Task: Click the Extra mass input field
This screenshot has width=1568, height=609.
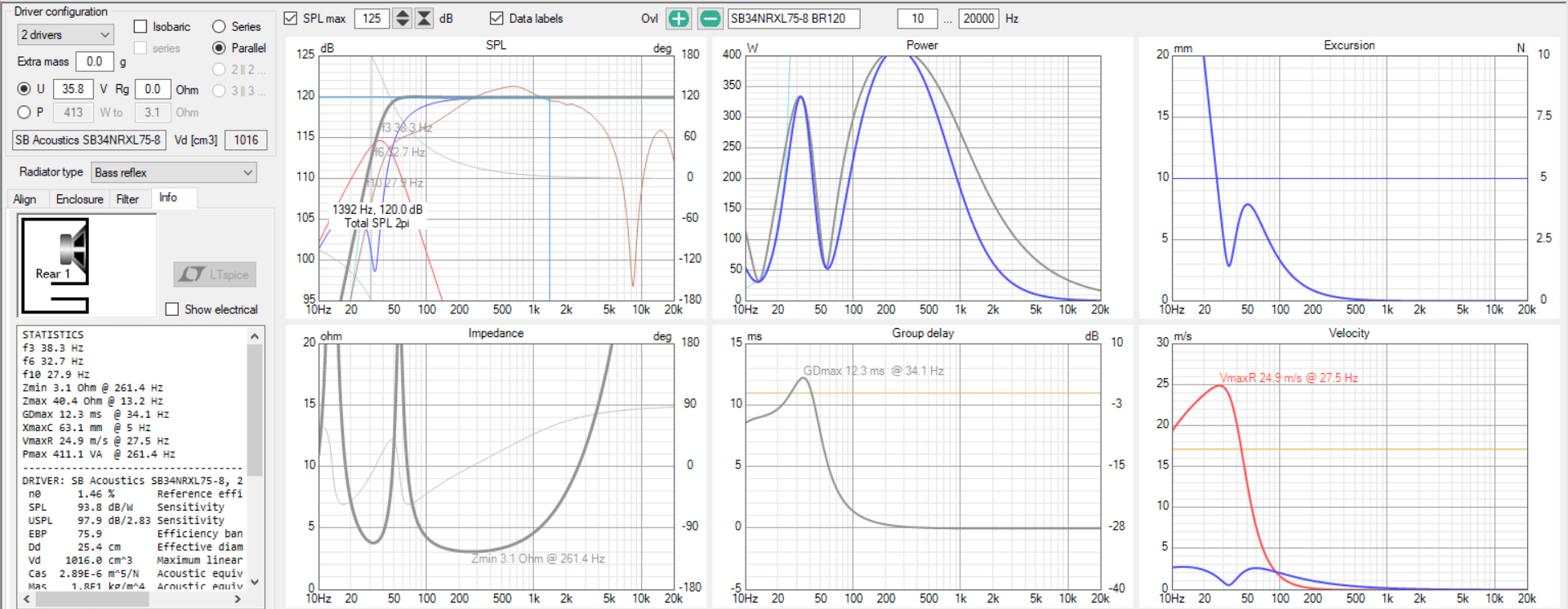Action: 95,62
